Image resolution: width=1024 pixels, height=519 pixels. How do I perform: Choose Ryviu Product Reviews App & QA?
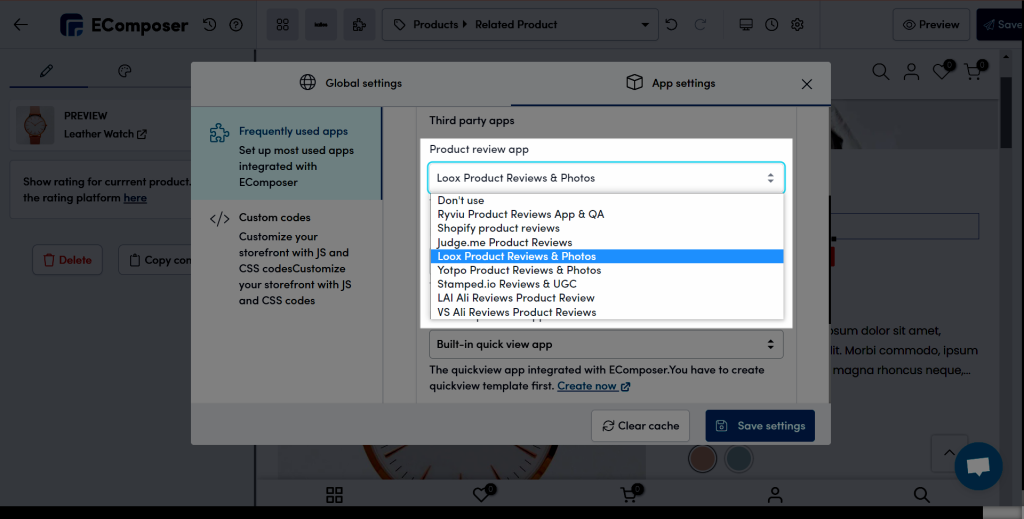pos(607,214)
